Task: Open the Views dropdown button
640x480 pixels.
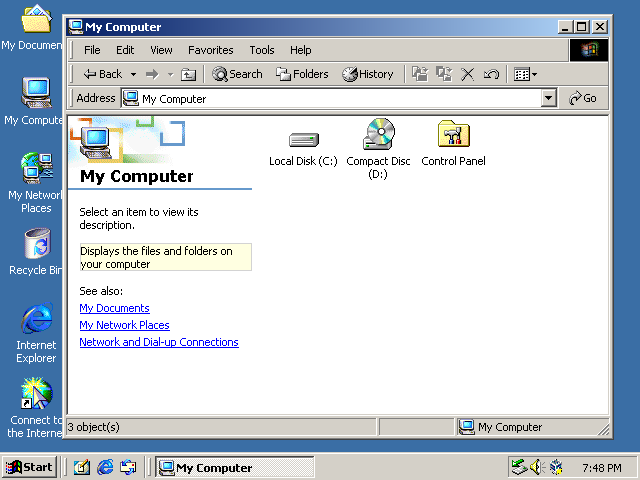Action: 525,74
